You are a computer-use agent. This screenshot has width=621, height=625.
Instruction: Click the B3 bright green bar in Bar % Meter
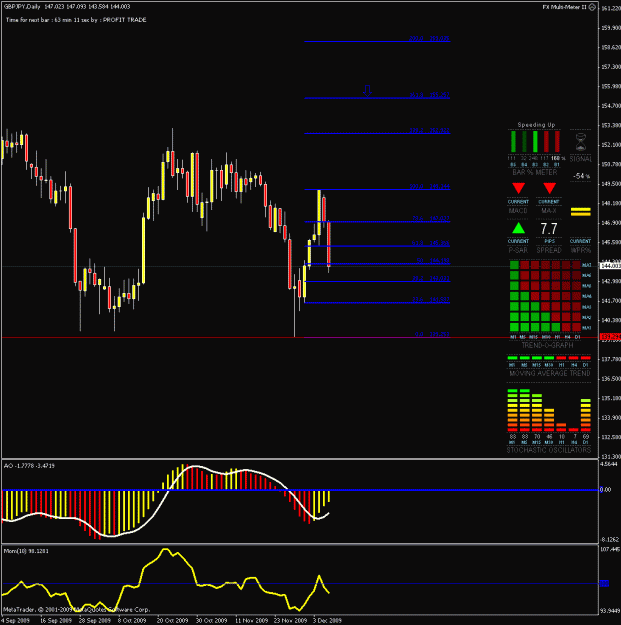(535, 142)
